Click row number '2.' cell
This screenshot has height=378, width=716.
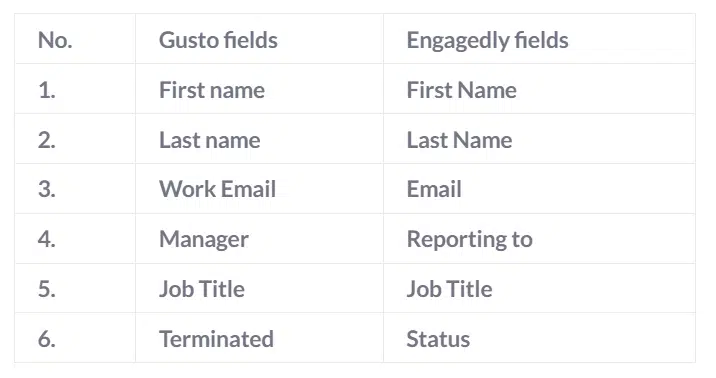[x=75, y=138]
